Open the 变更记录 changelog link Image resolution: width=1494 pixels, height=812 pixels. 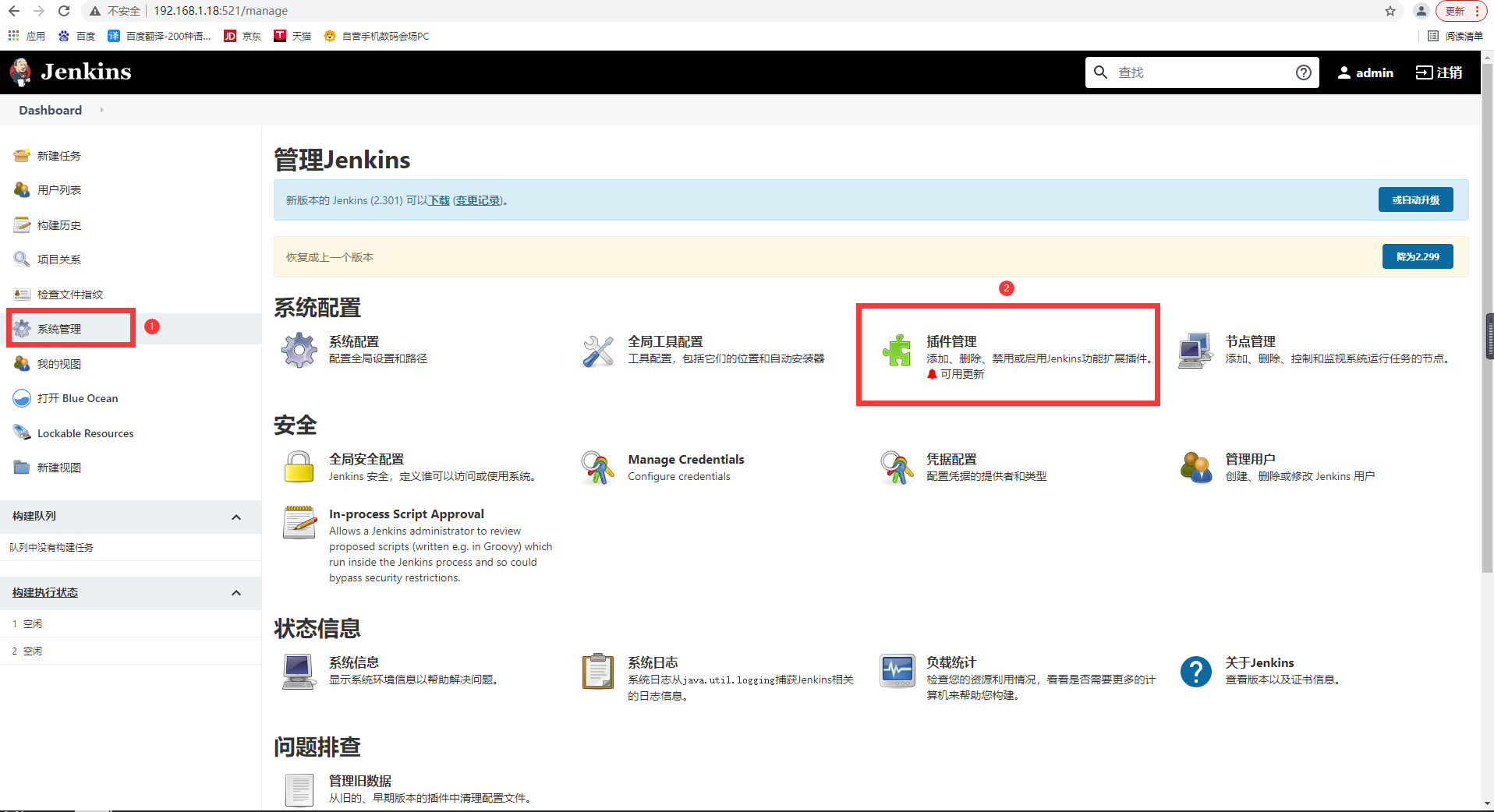(478, 200)
